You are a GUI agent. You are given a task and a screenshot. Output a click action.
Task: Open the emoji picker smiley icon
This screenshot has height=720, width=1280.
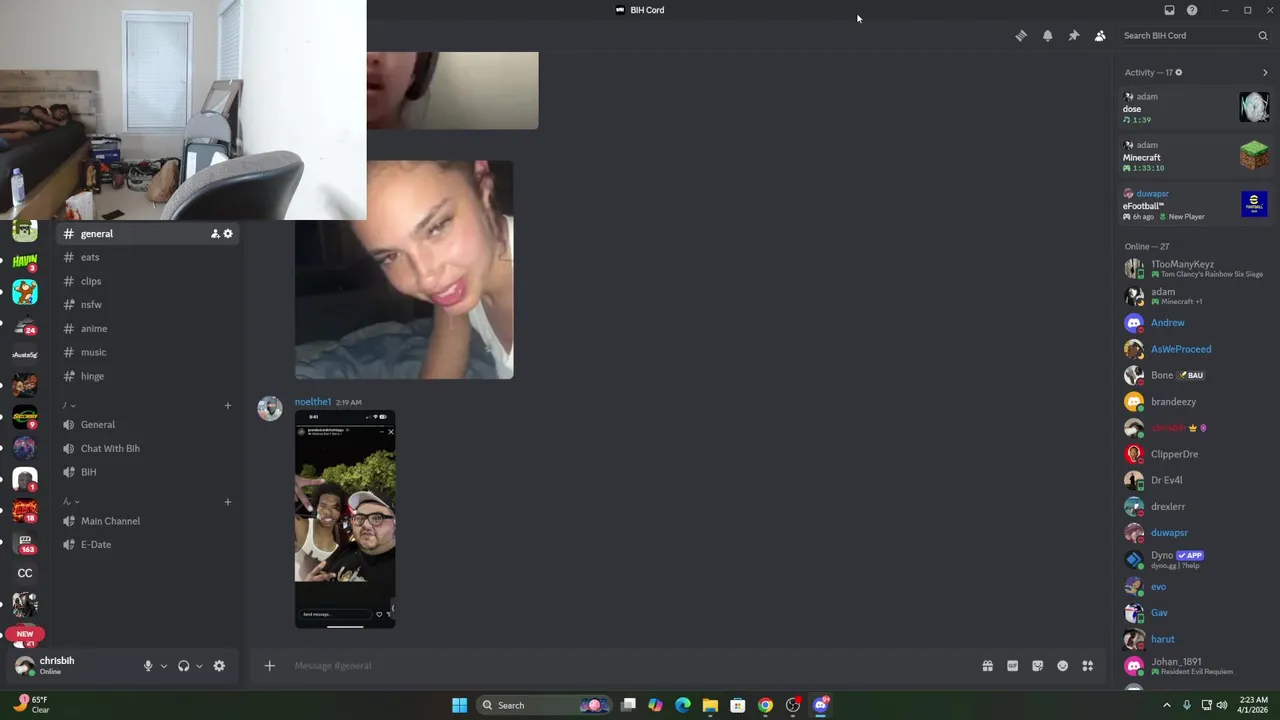pos(1062,666)
